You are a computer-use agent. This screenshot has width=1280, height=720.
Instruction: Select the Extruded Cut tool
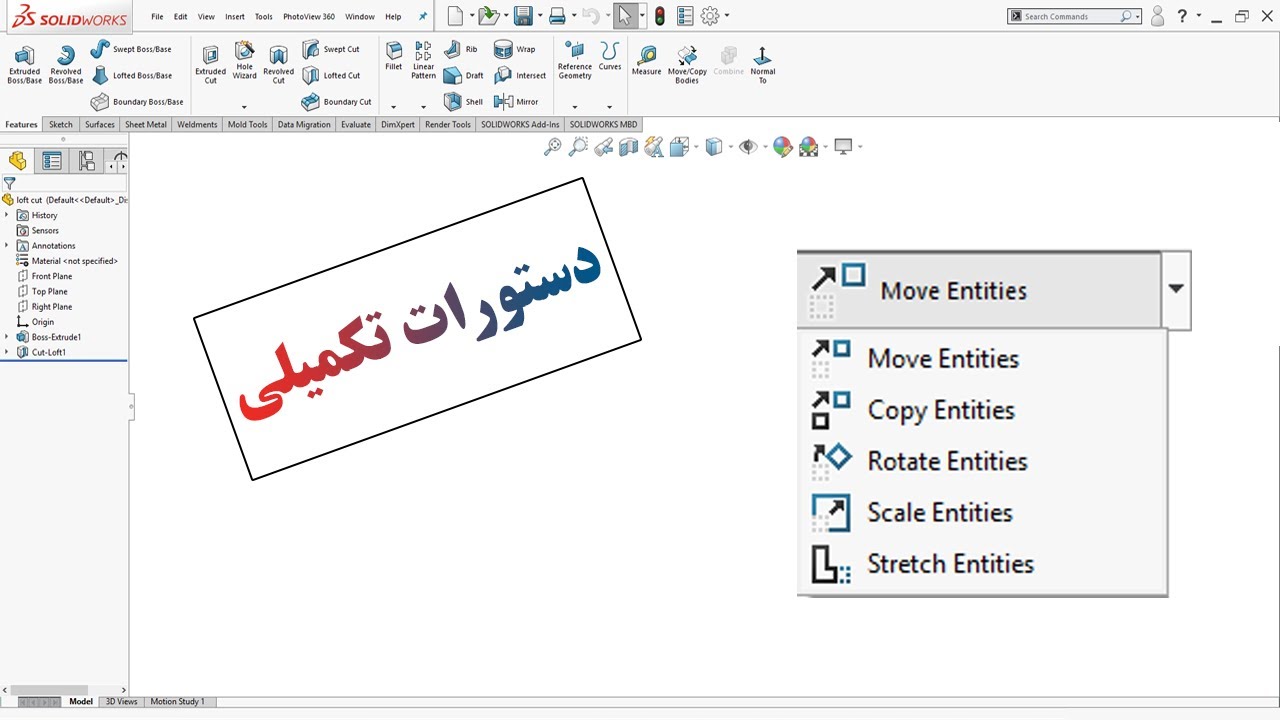coord(210,64)
